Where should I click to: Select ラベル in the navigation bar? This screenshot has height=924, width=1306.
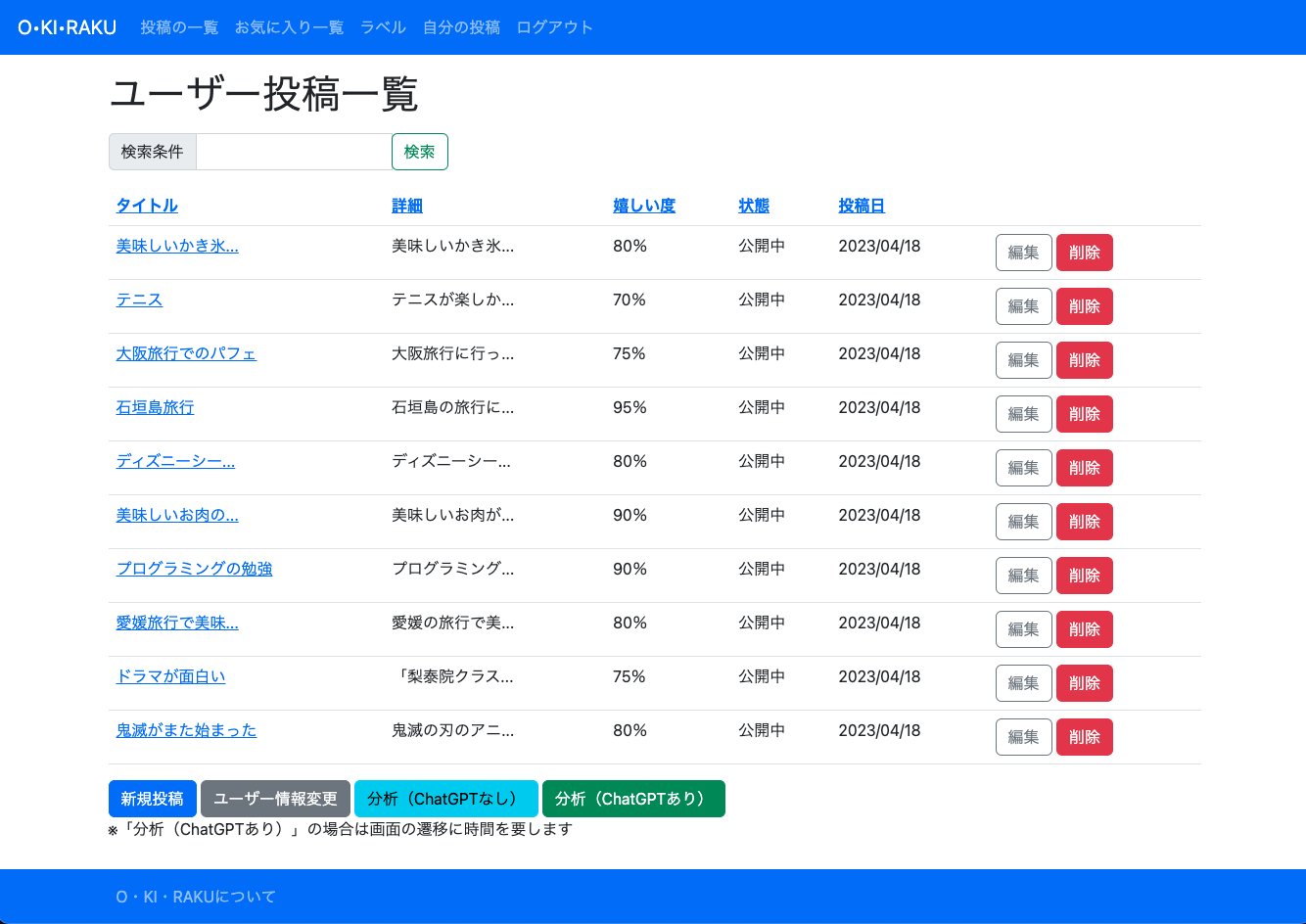click(382, 27)
